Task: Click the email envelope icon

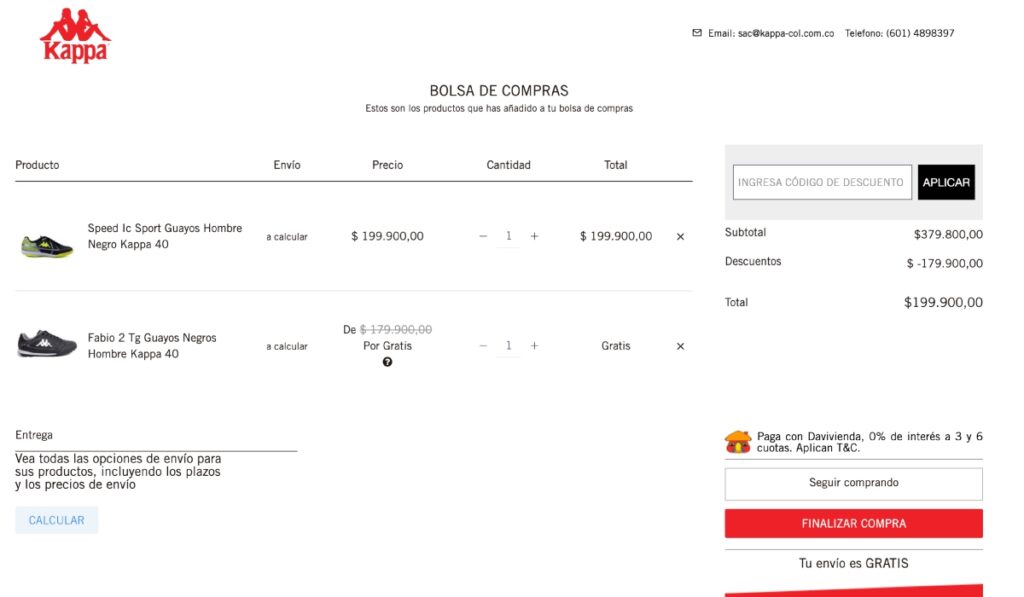Action: coord(697,33)
